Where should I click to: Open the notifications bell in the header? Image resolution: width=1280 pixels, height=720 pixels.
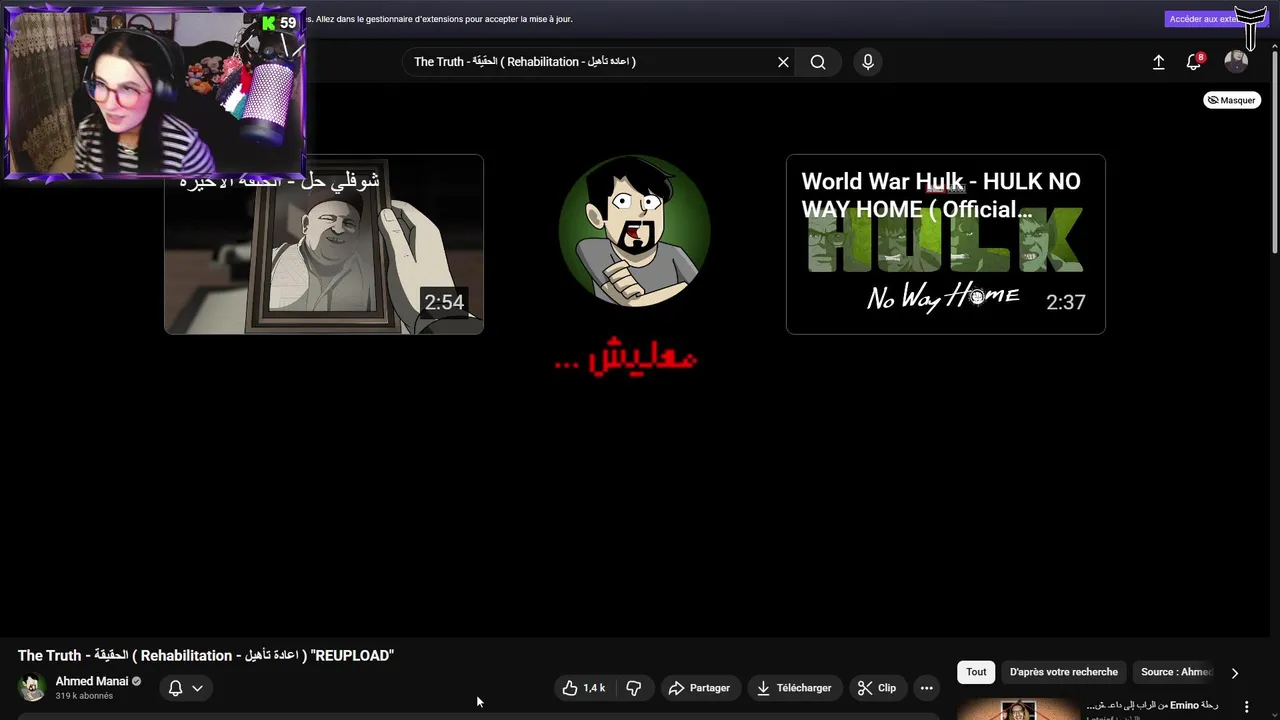[x=1193, y=62]
